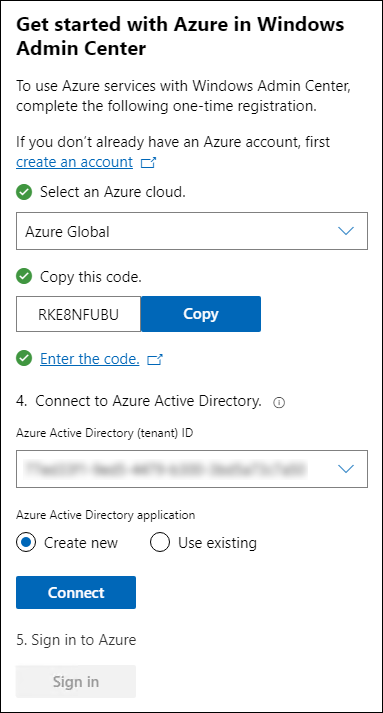
Task: Click the Connect button
Action: tap(76, 592)
